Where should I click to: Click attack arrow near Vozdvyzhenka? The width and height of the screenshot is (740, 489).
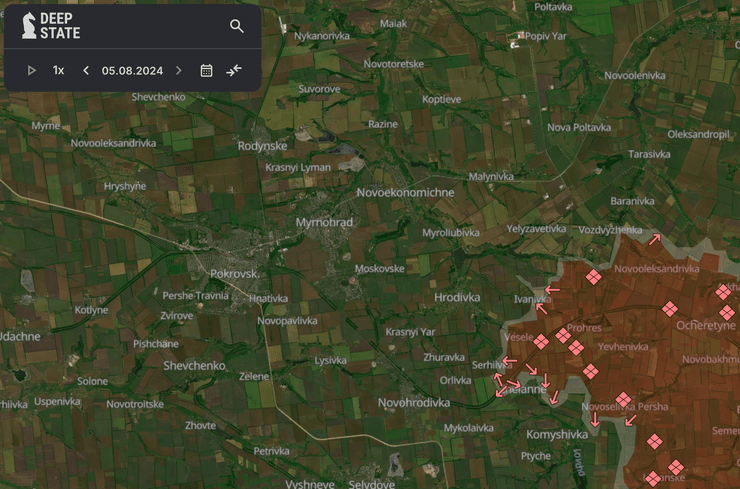(x=654, y=238)
